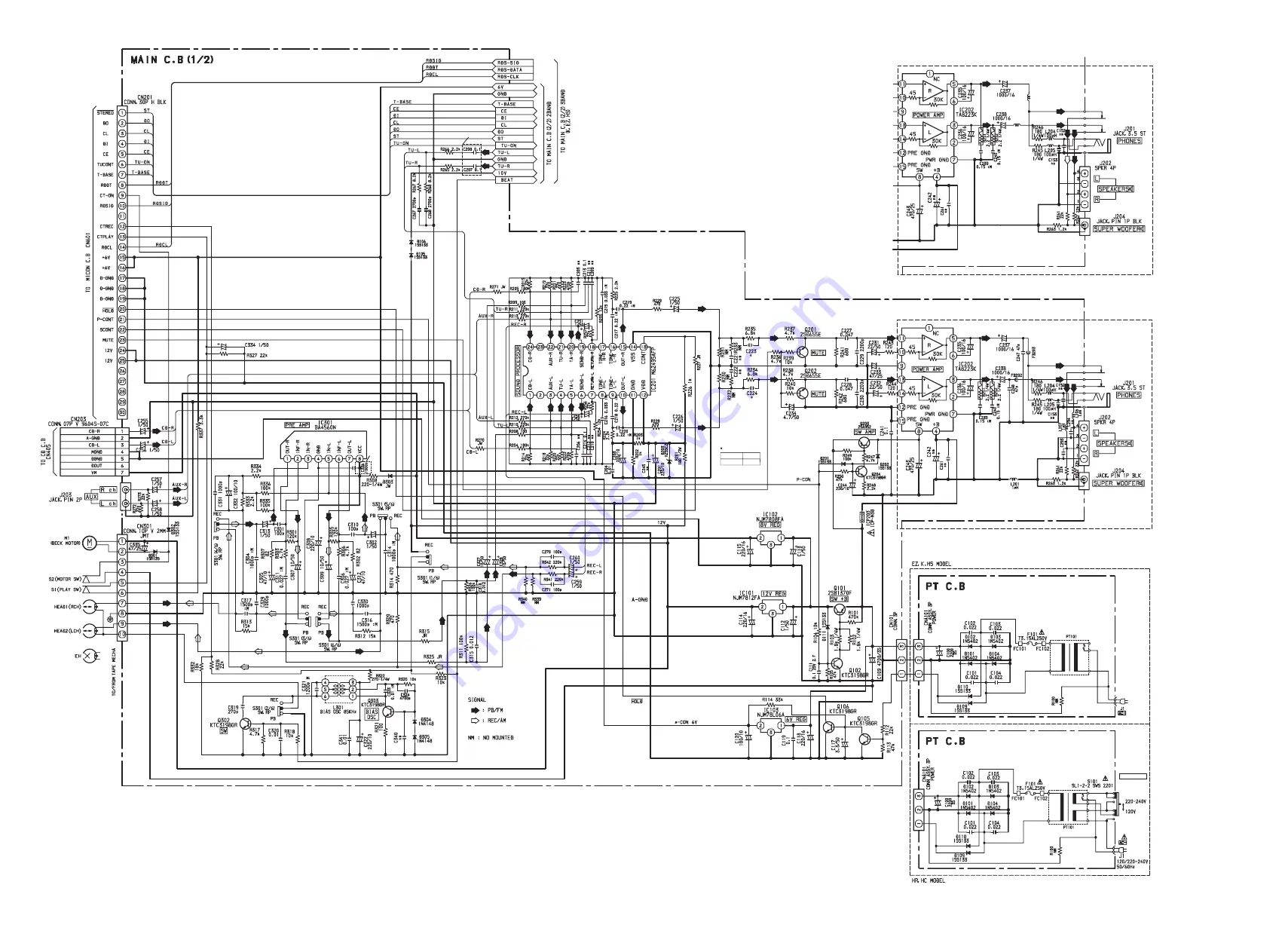Click the NM : NO MOUNTED note
The image size is (1282, 952).
[x=491, y=737]
